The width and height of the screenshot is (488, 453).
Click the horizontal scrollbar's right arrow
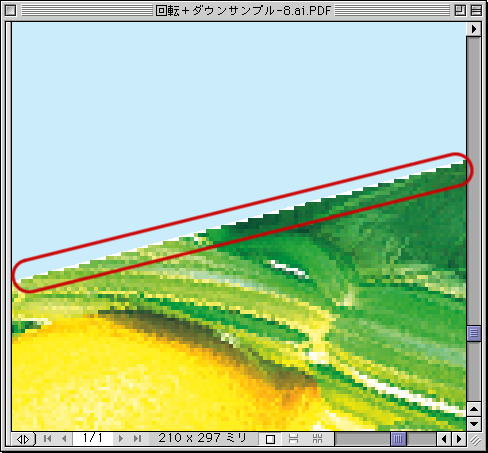459,439
